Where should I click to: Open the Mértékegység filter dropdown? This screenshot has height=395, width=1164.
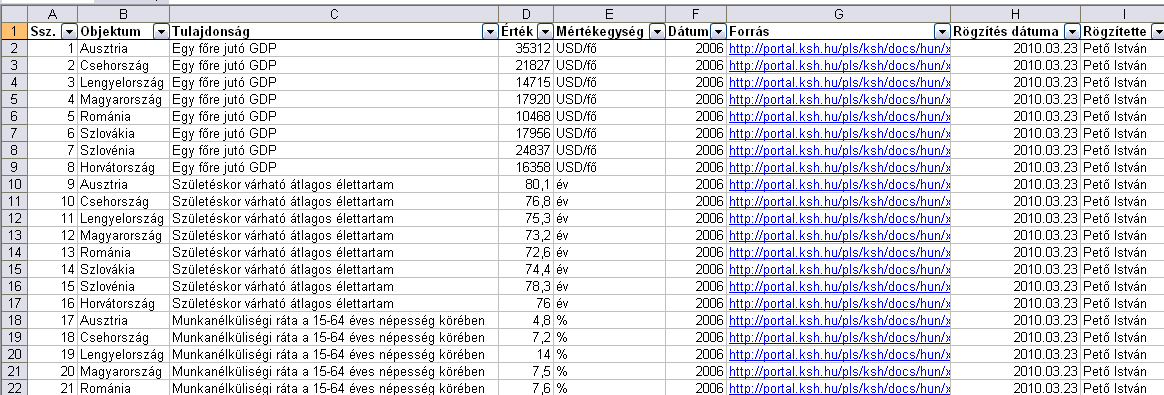pos(657,31)
